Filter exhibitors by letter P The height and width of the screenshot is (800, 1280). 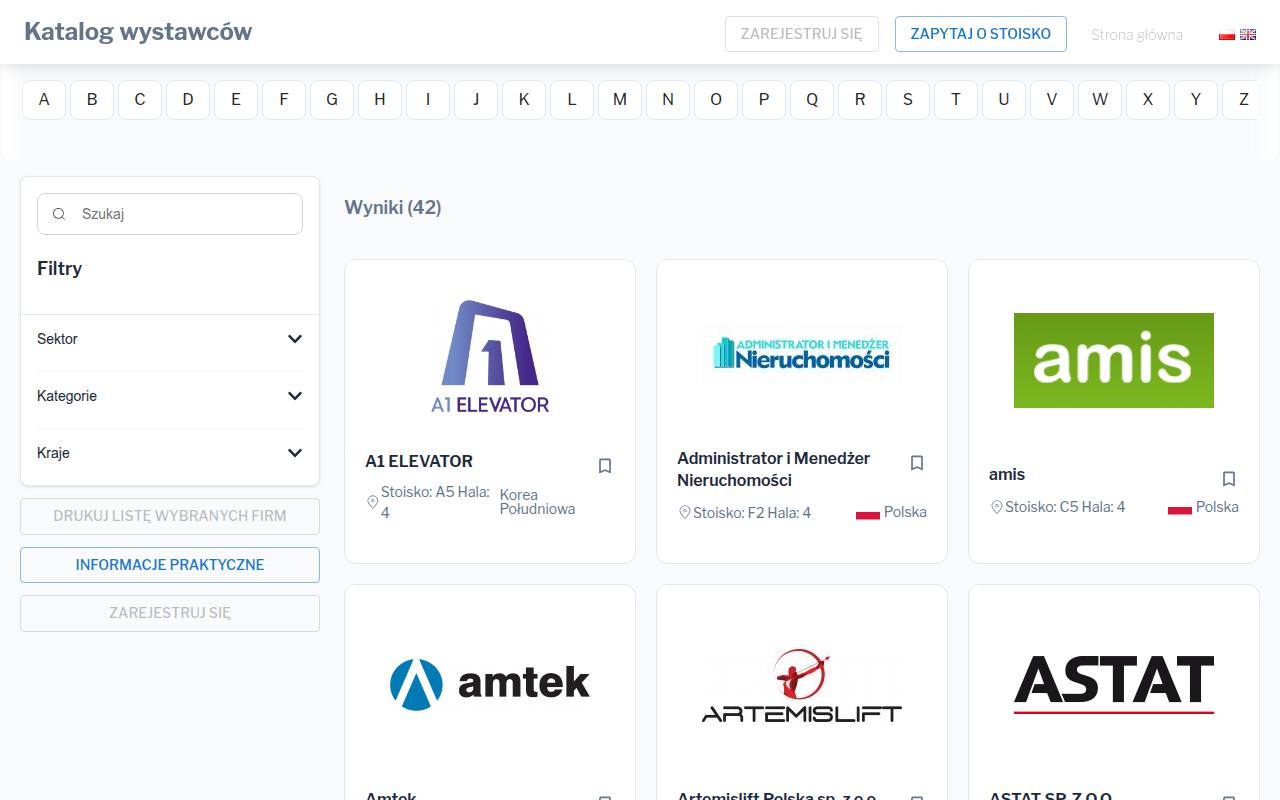coord(764,100)
